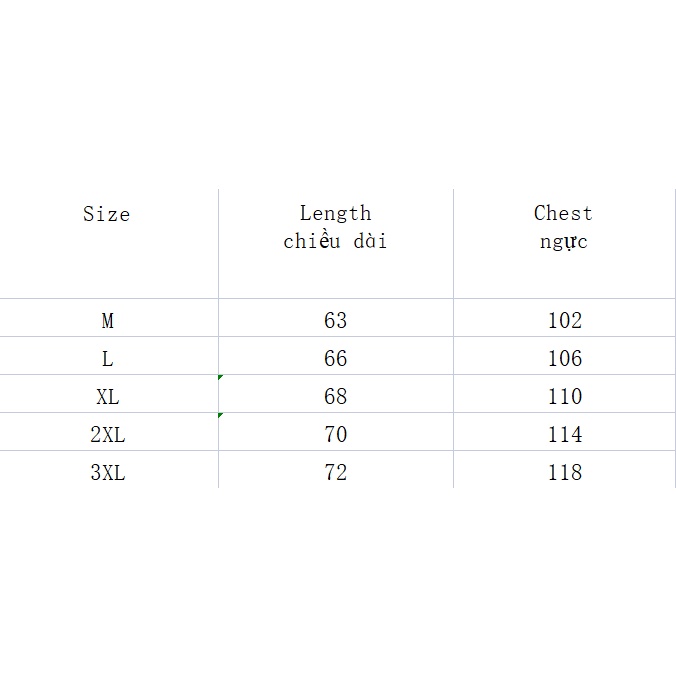Select chest value 106
676x676 pixels.
564,358
